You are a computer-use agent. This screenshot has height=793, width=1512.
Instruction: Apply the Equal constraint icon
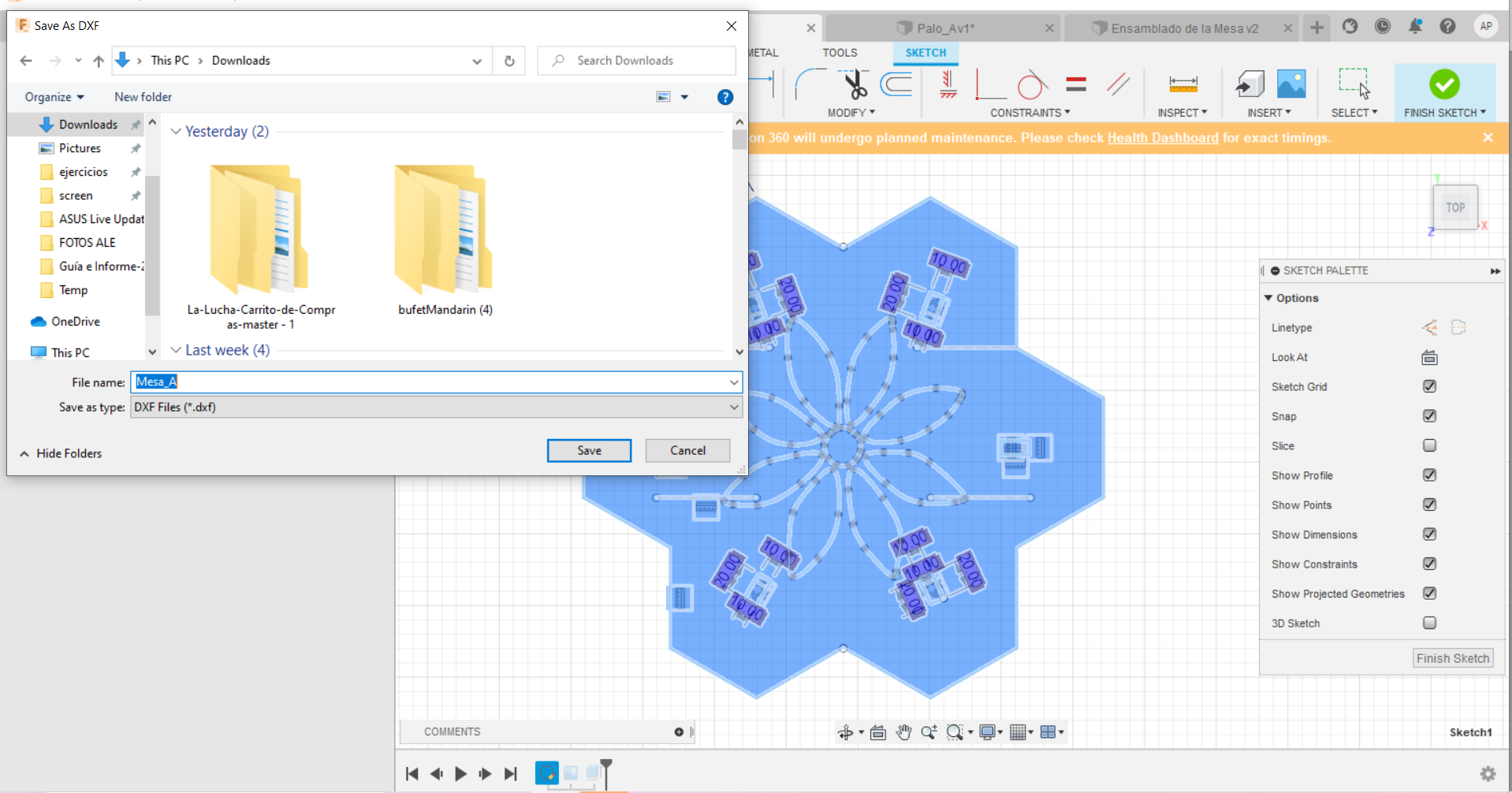point(1076,84)
